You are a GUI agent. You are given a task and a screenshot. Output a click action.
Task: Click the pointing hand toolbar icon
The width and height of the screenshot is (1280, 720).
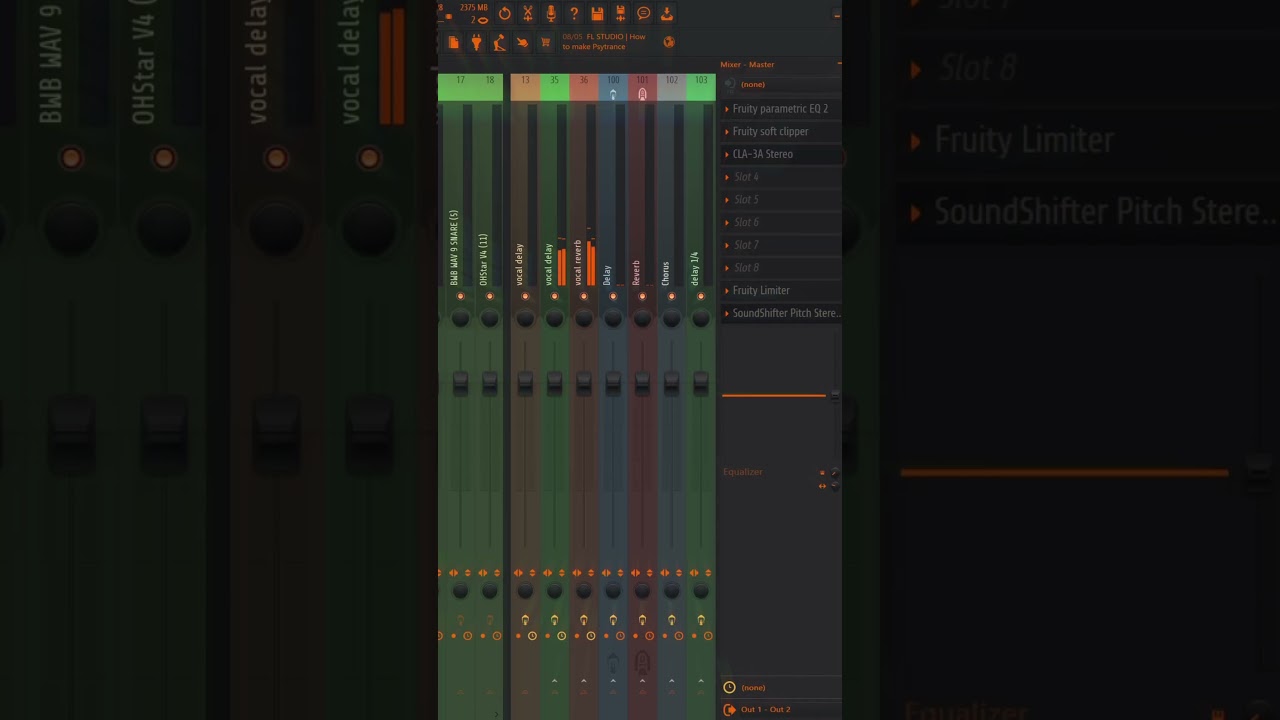[522, 42]
